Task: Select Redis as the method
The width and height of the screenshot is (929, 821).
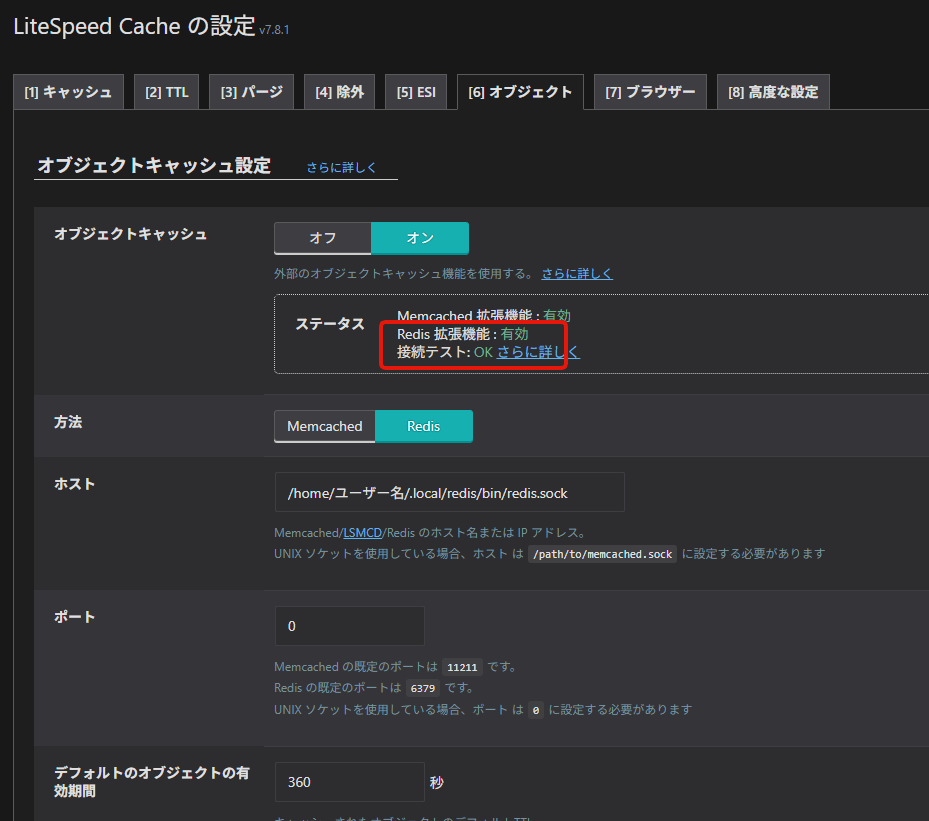Action: point(424,426)
